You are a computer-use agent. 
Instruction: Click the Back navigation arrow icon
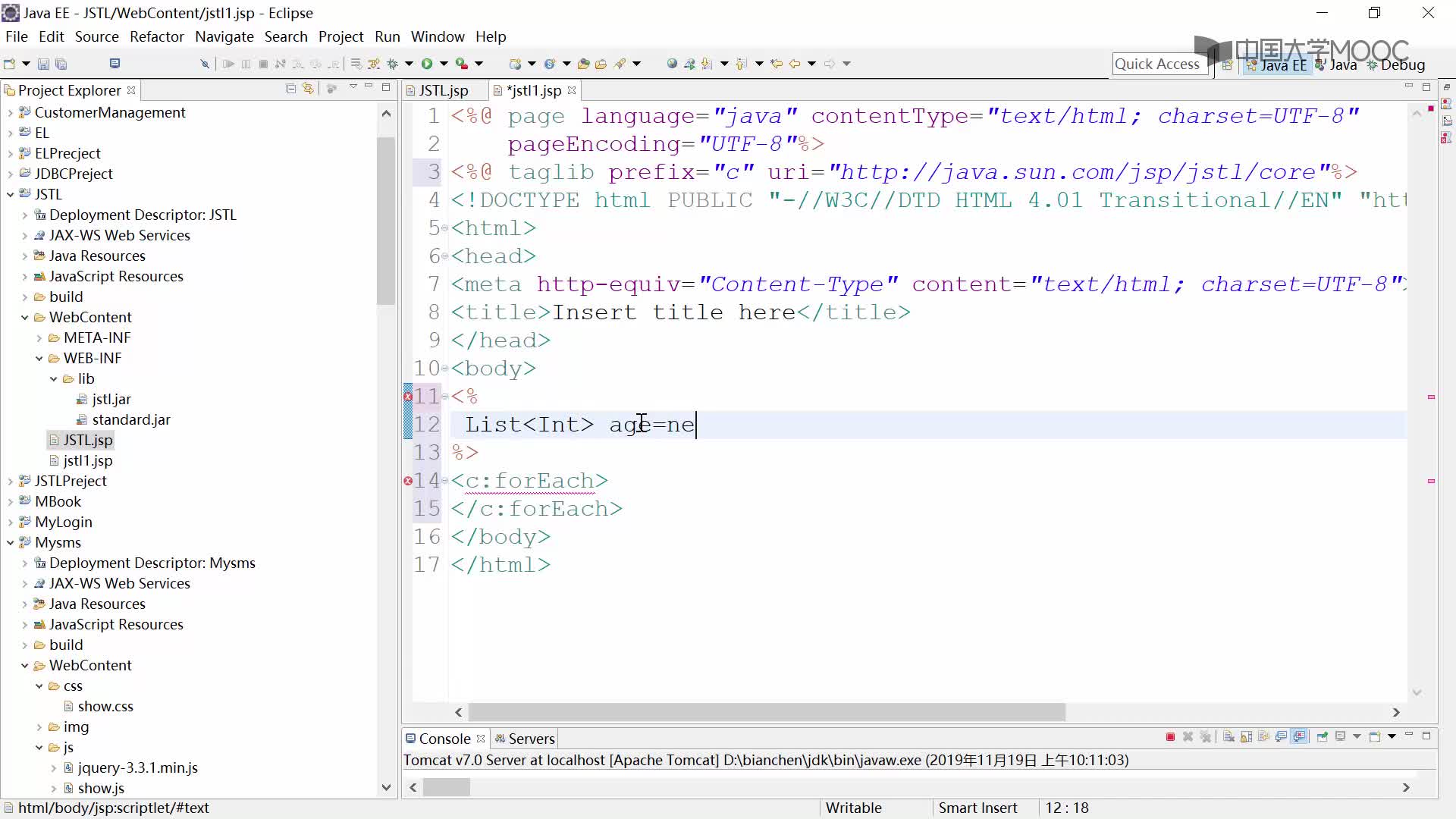pyautogui.click(x=795, y=64)
